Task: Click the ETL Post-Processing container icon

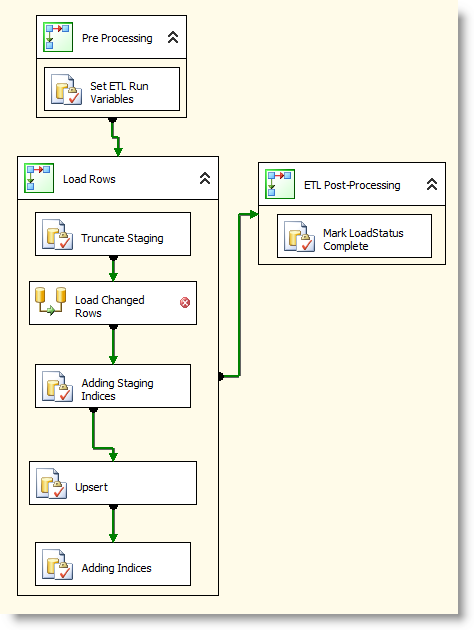Action: point(280,184)
